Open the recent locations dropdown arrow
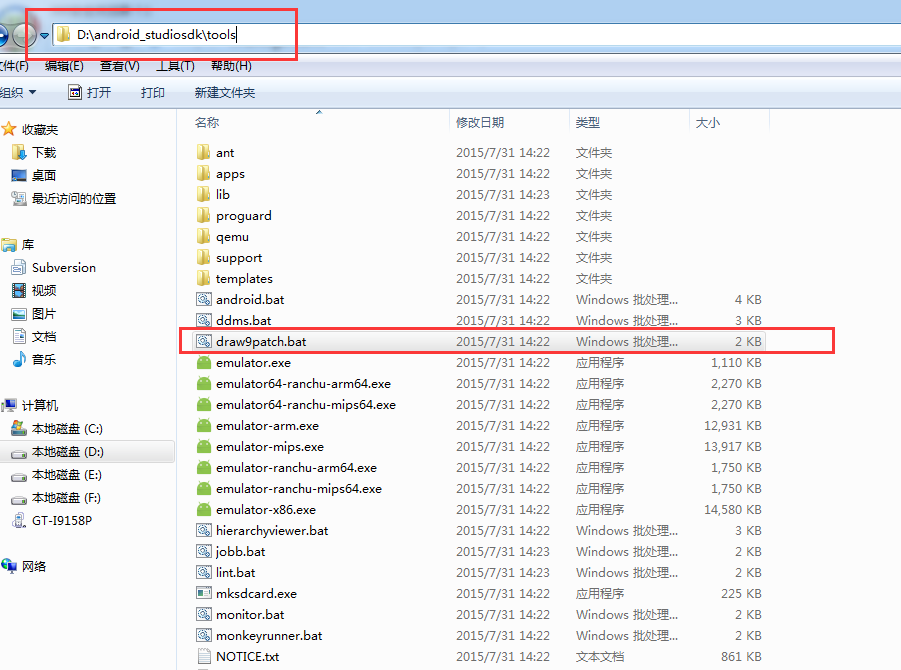The height and width of the screenshot is (670, 901). 44,36
